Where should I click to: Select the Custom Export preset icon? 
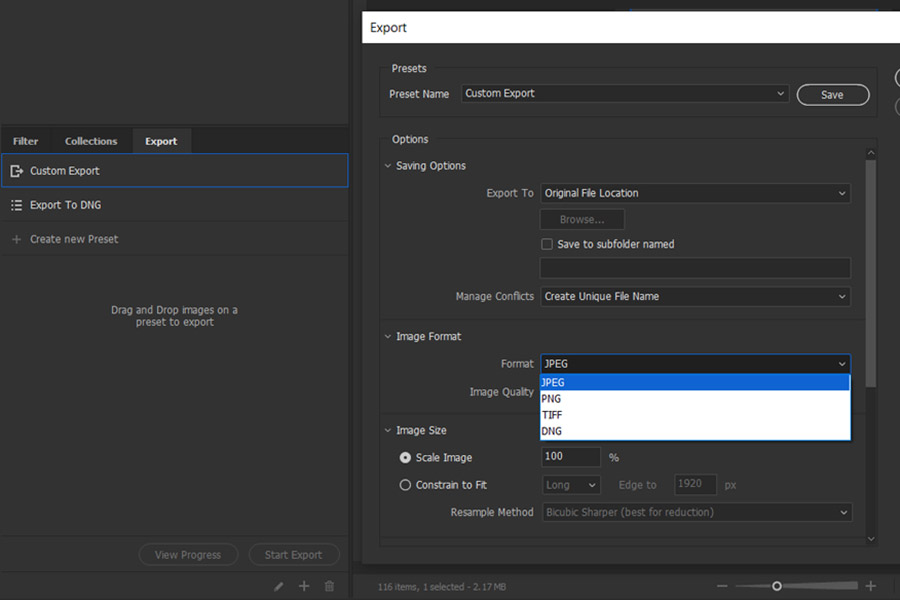pyautogui.click(x=16, y=170)
